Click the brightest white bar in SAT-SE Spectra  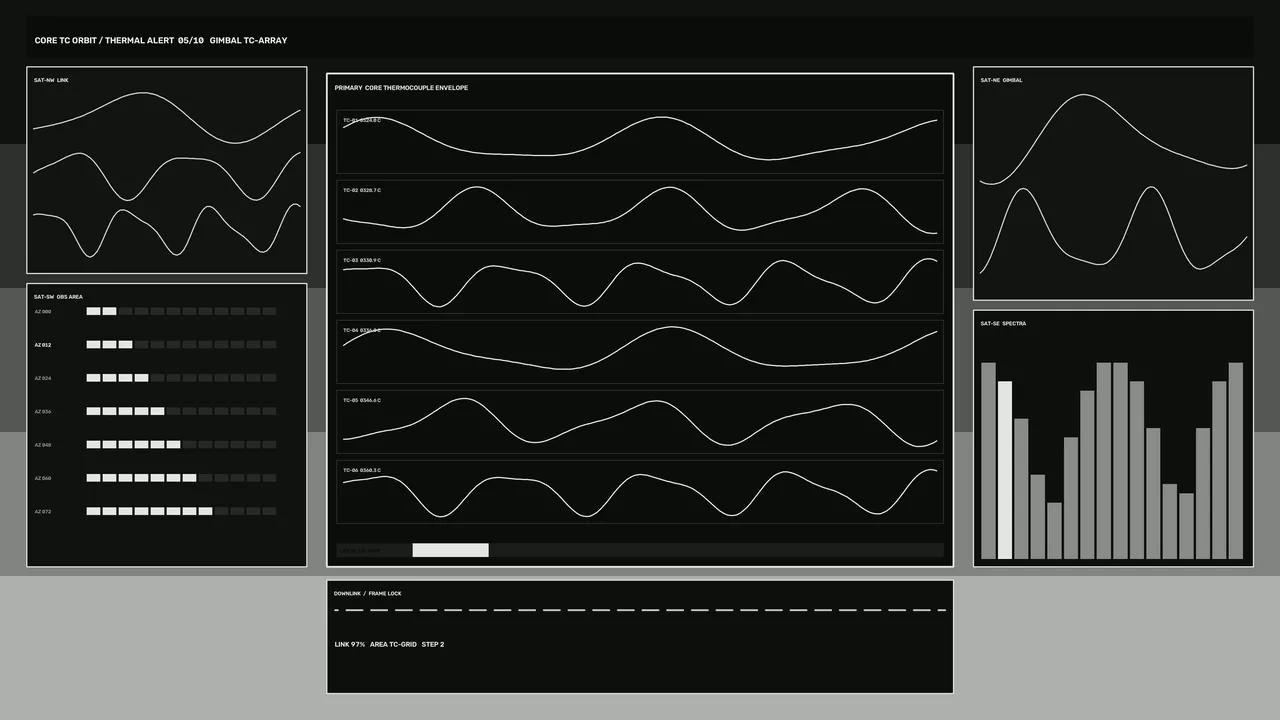click(1005, 470)
